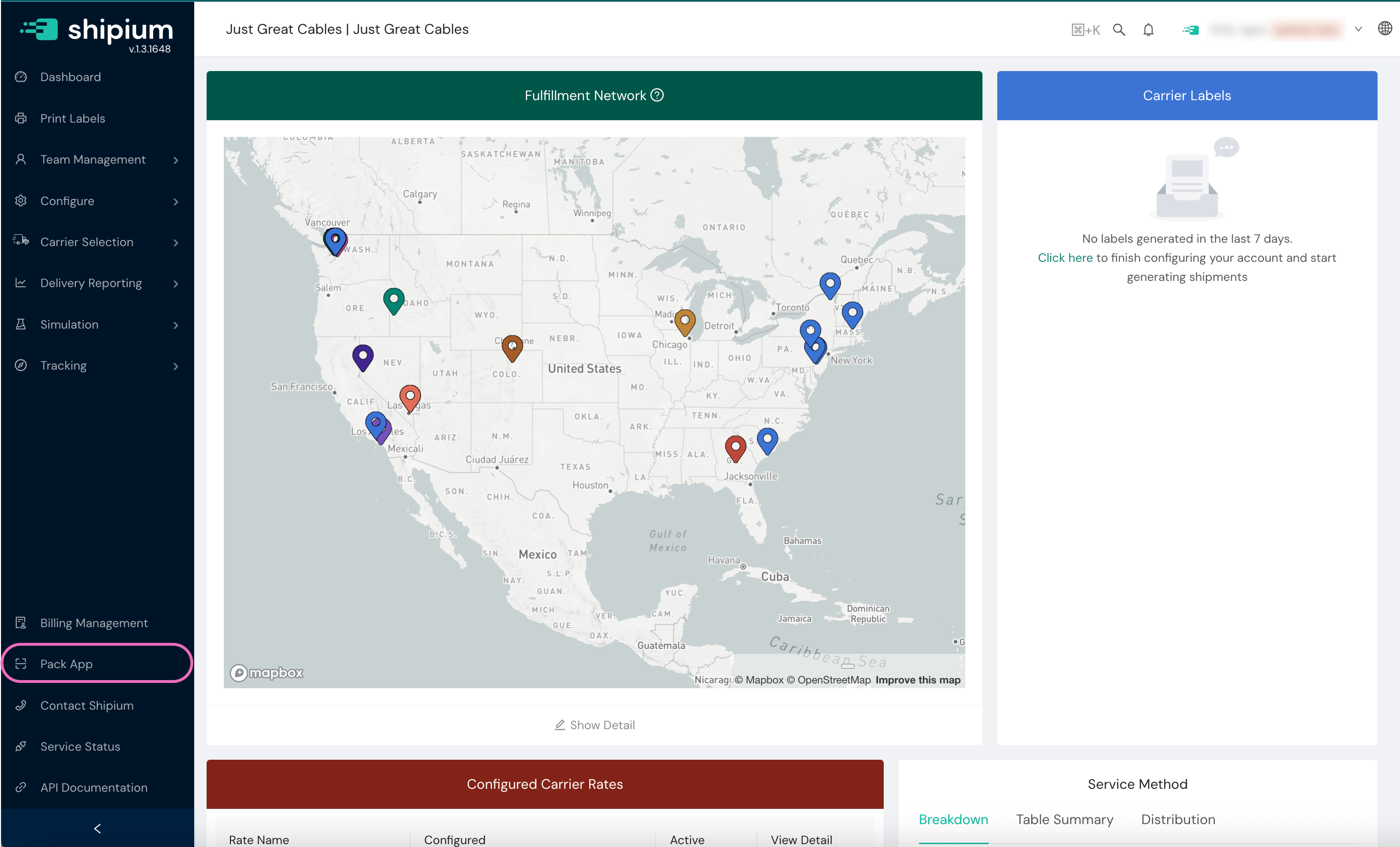
Task: Click the Improve this map link
Action: tap(918, 680)
